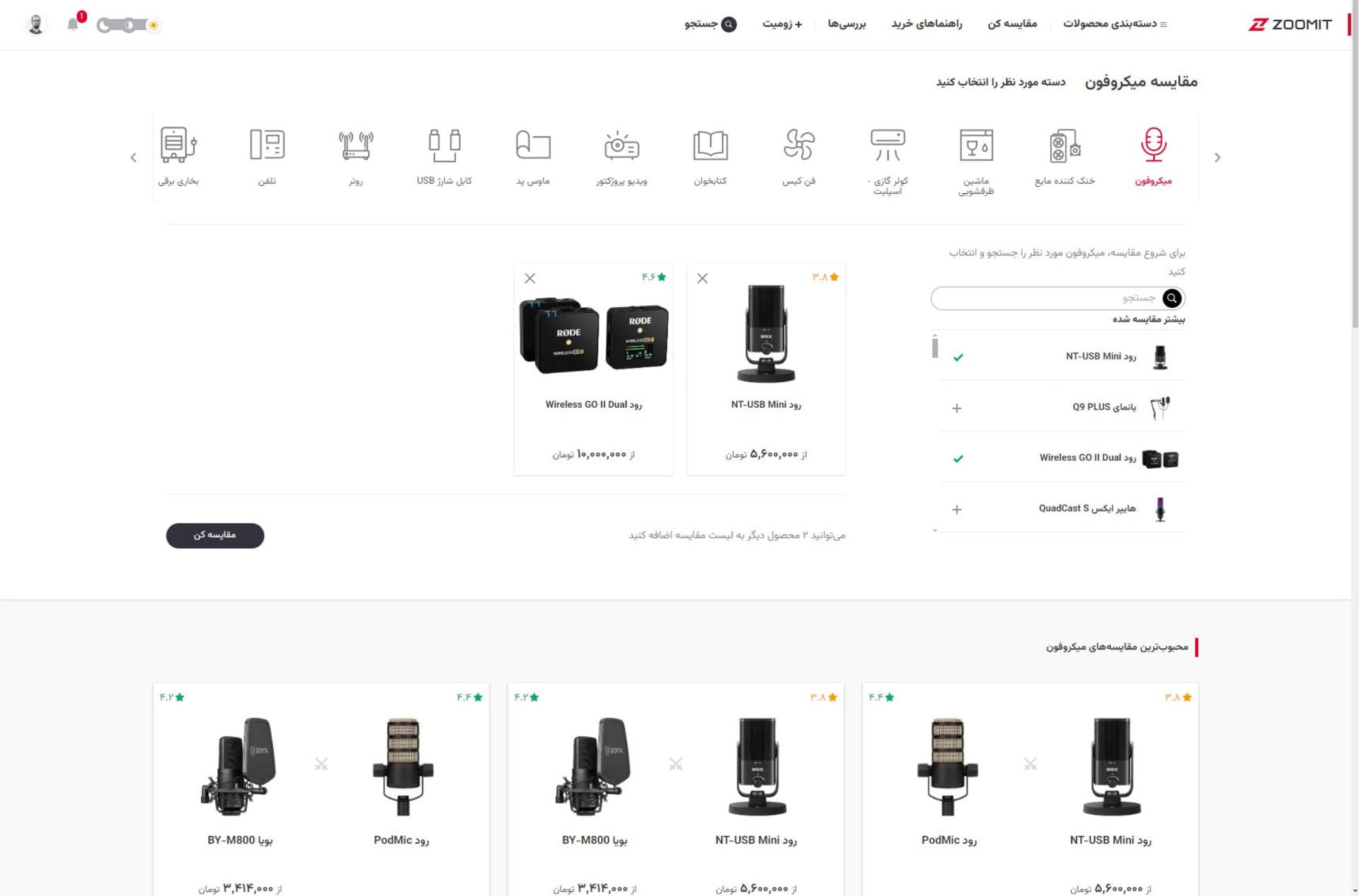Open the راهنماهای خرید menu item
The height and width of the screenshot is (896, 1359).
(x=927, y=24)
